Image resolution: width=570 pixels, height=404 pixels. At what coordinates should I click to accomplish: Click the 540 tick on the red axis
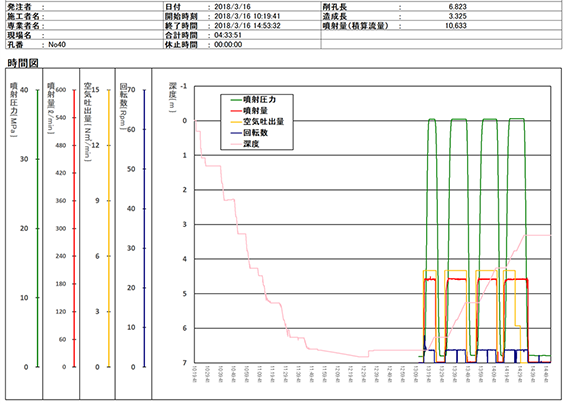coord(61,117)
